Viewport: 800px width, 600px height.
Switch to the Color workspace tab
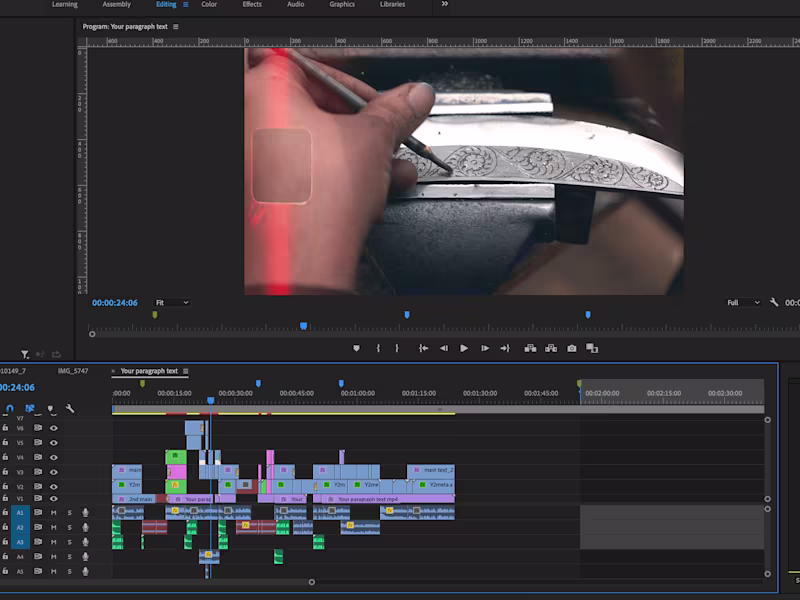coord(209,4)
